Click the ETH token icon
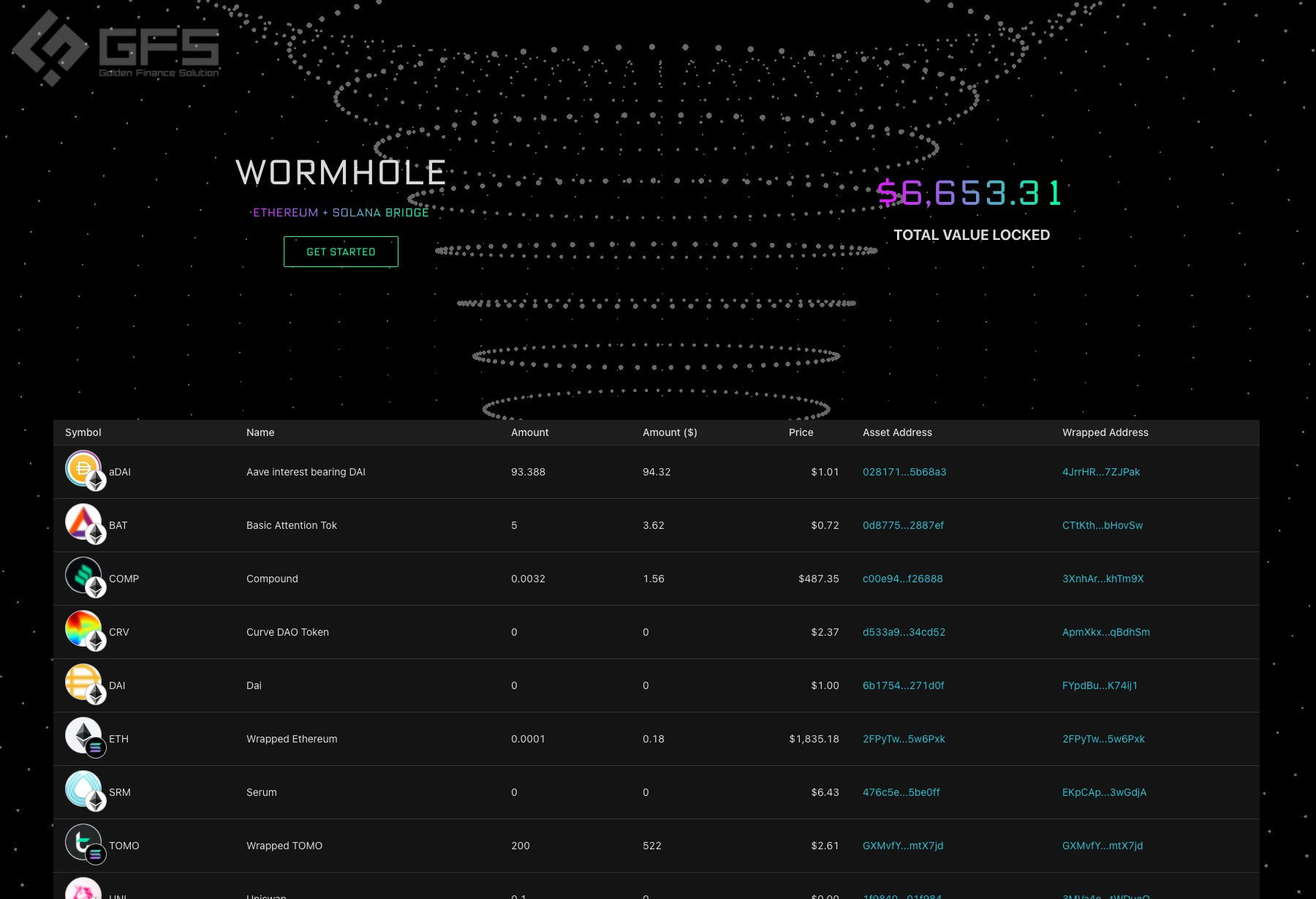The height and width of the screenshot is (899, 1316). pos(84,737)
